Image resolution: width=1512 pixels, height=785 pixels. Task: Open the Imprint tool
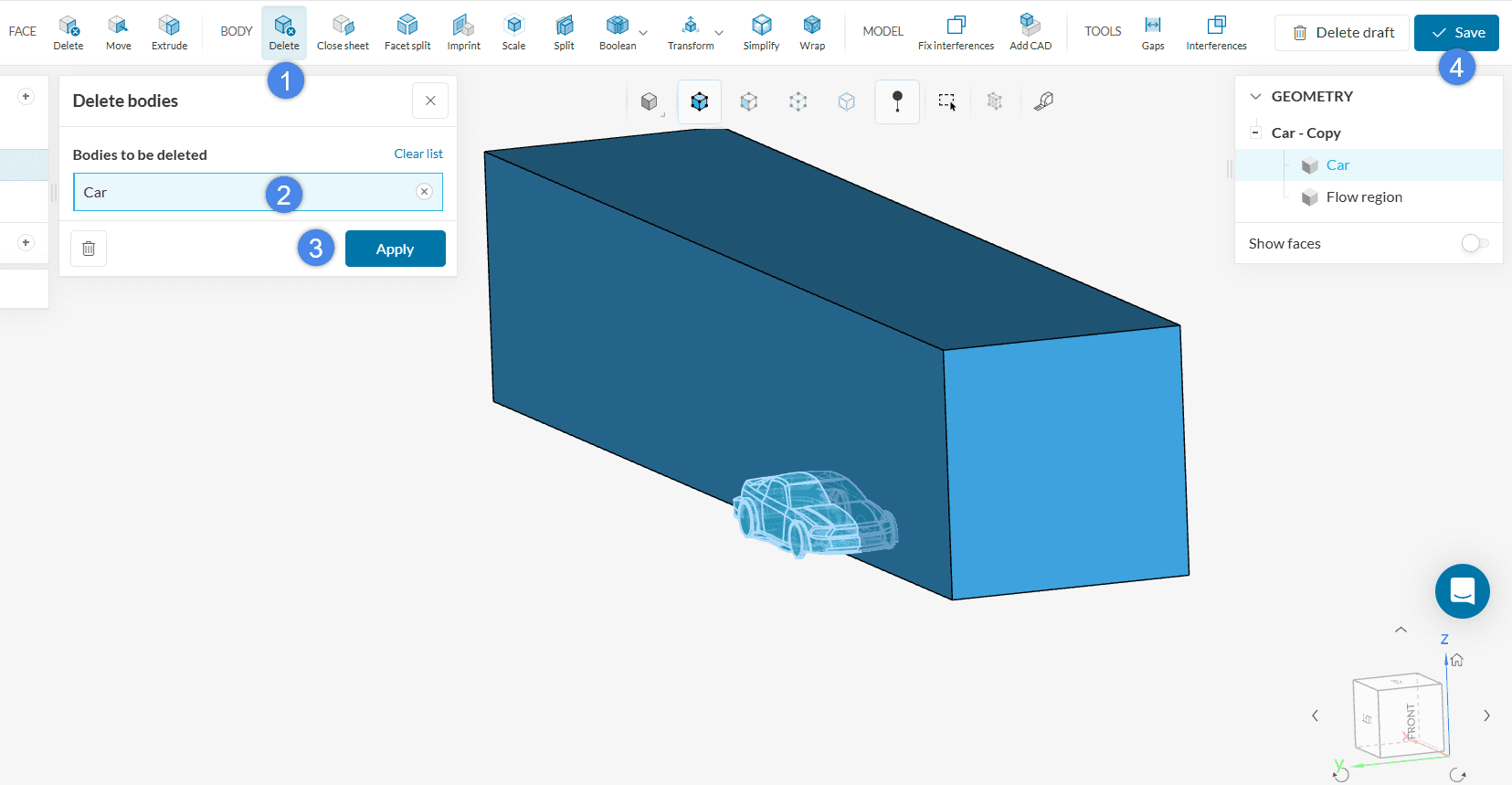[463, 33]
